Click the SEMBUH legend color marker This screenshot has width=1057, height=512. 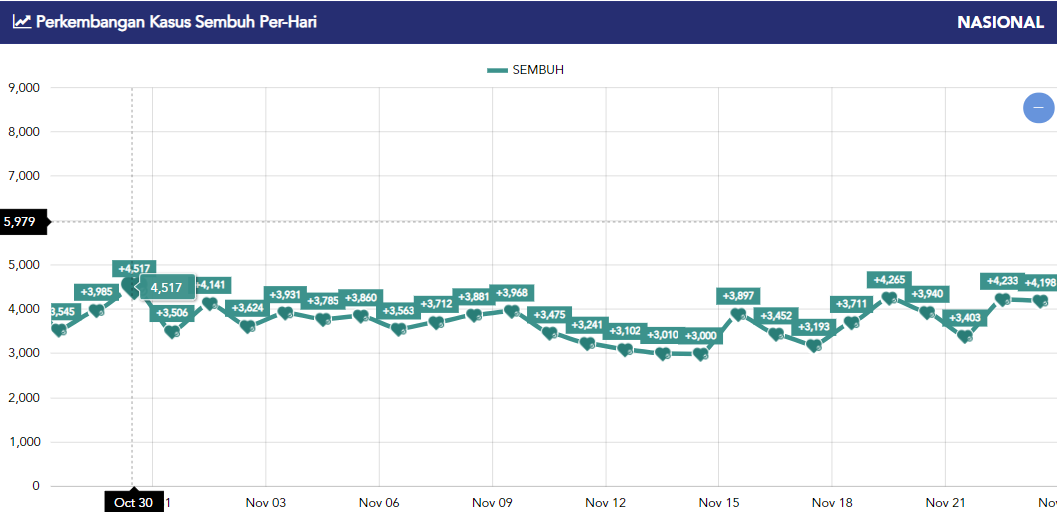click(x=497, y=70)
